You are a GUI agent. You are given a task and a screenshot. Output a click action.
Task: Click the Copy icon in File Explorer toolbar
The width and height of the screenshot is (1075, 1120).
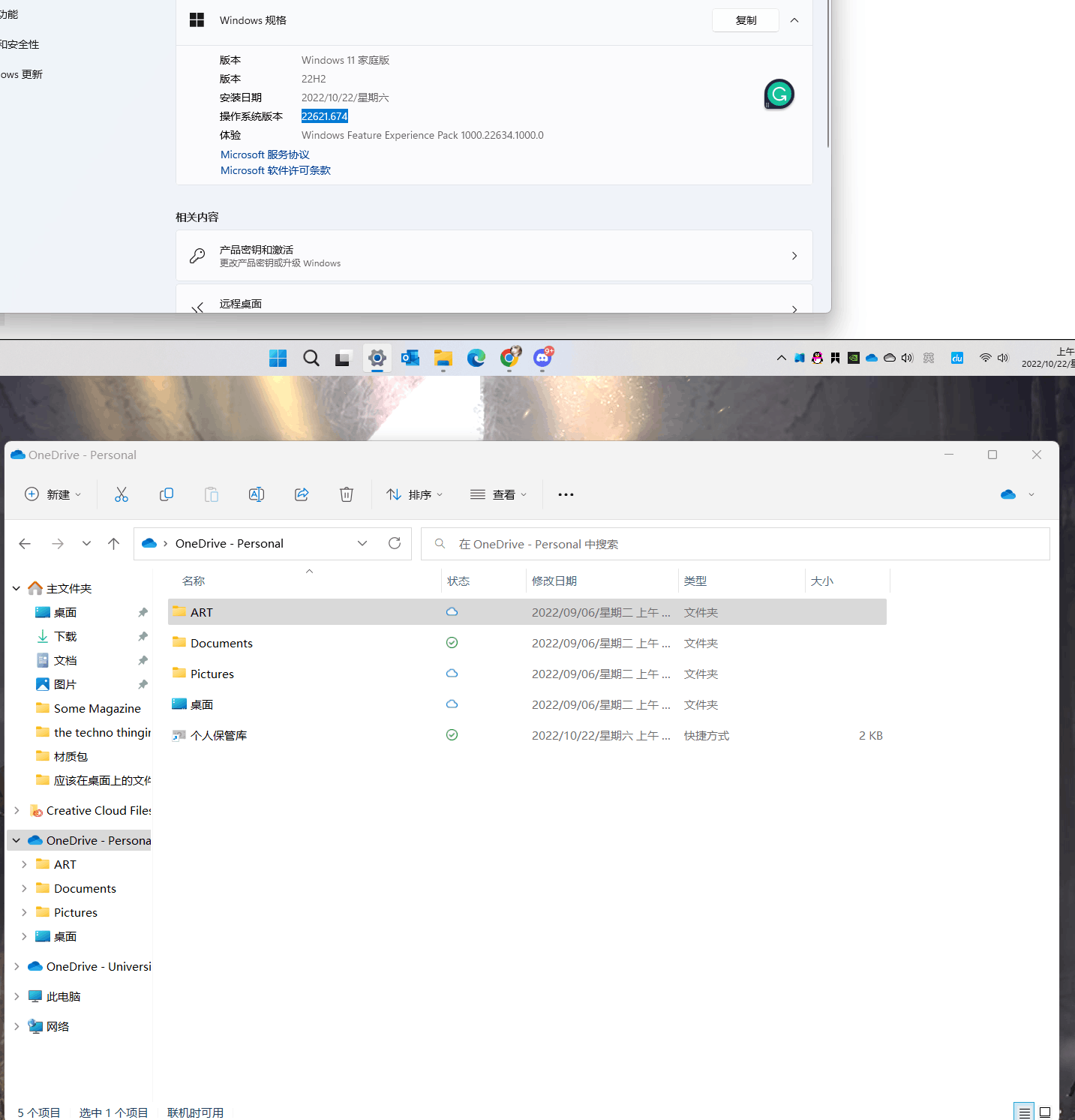167,494
